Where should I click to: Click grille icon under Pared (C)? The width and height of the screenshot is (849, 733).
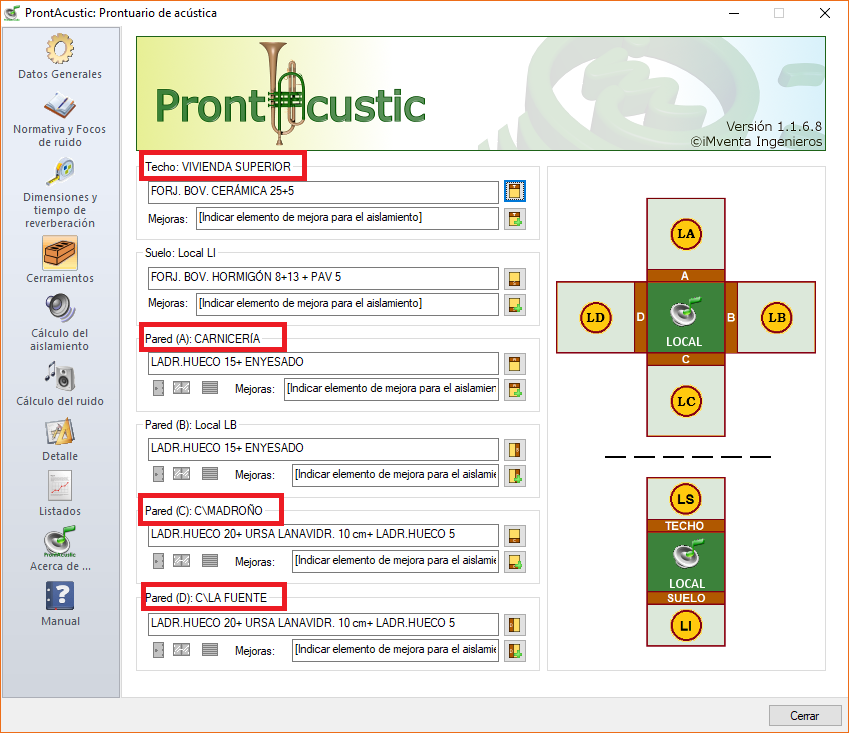[x=210, y=560]
